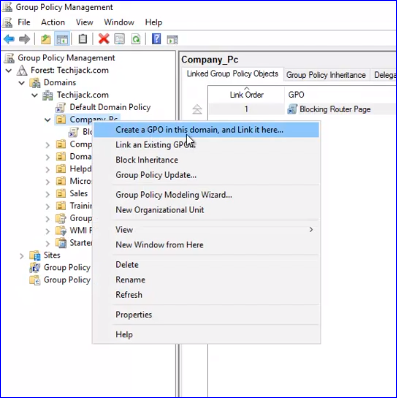The width and height of the screenshot is (397, 398).
Task: Open the blue Help question mark icon
Action: coord(156,39)
